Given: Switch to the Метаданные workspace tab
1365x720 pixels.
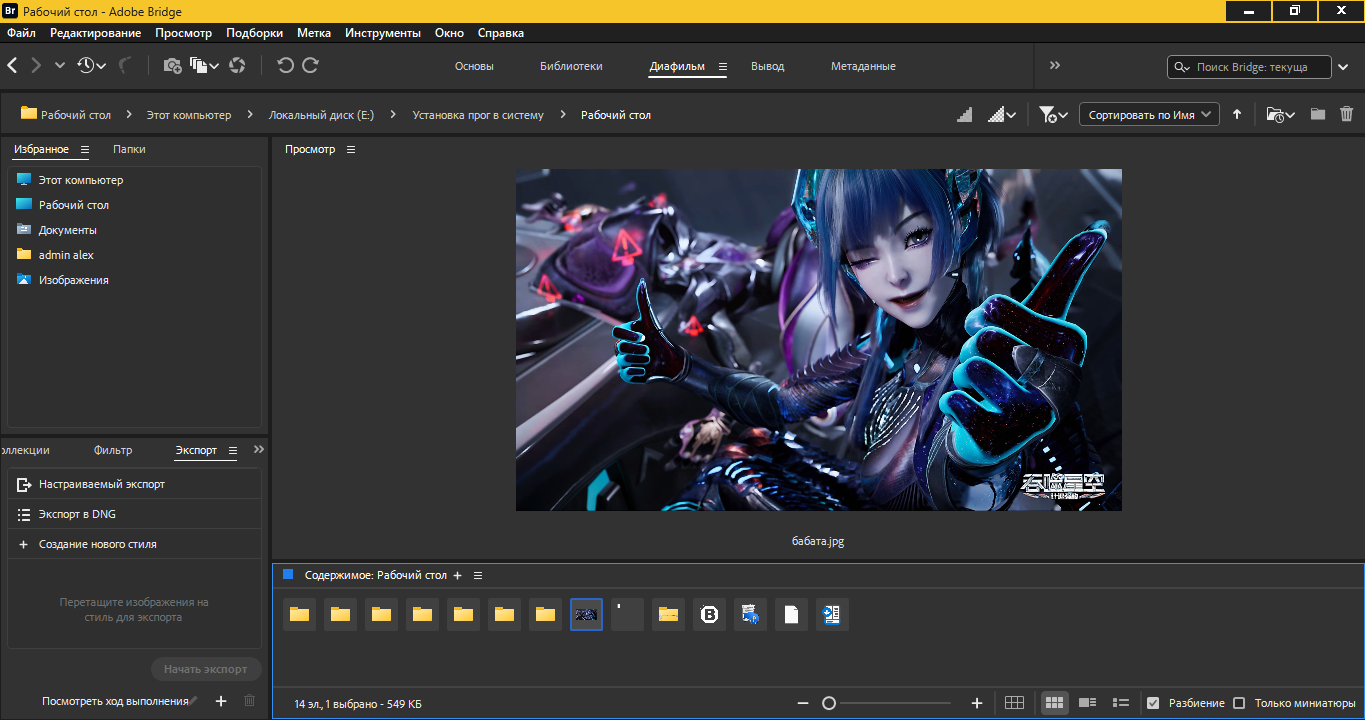Looking at the screenshot, I should (863, 66).
